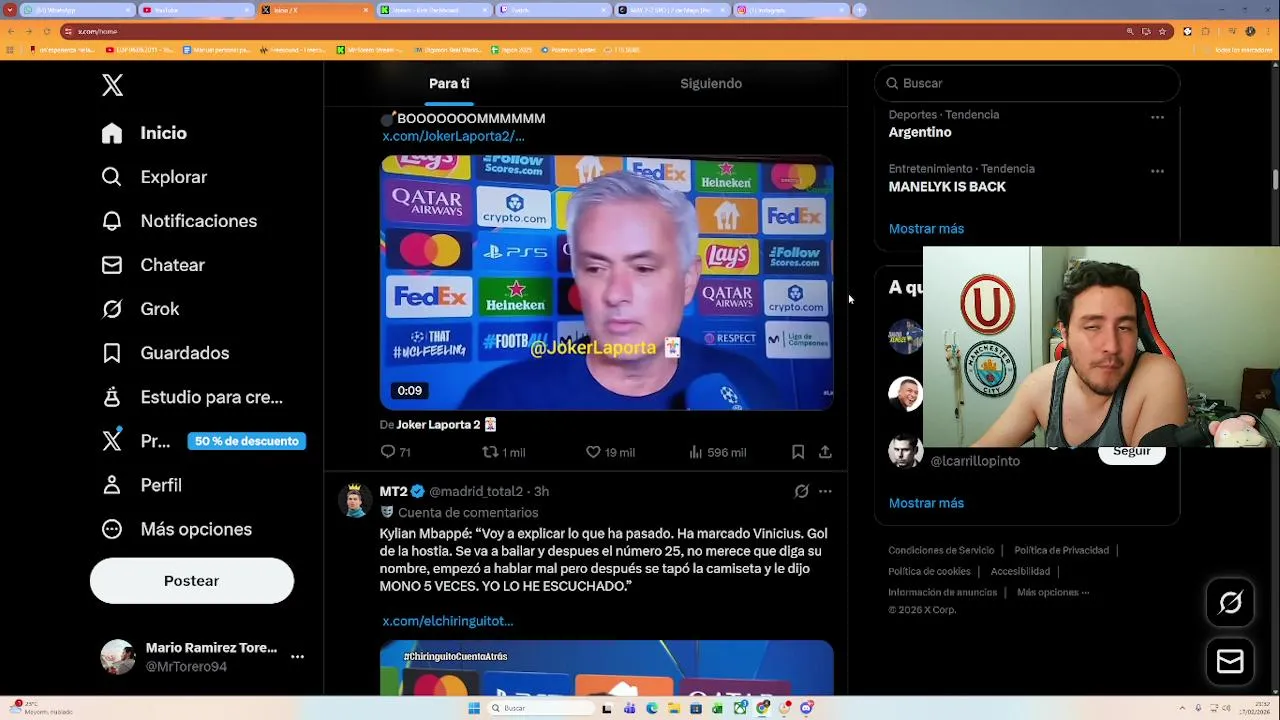Open Grok from the sidebar
Viewport: 1280px width, 720px height.
(x=141, y=309)
